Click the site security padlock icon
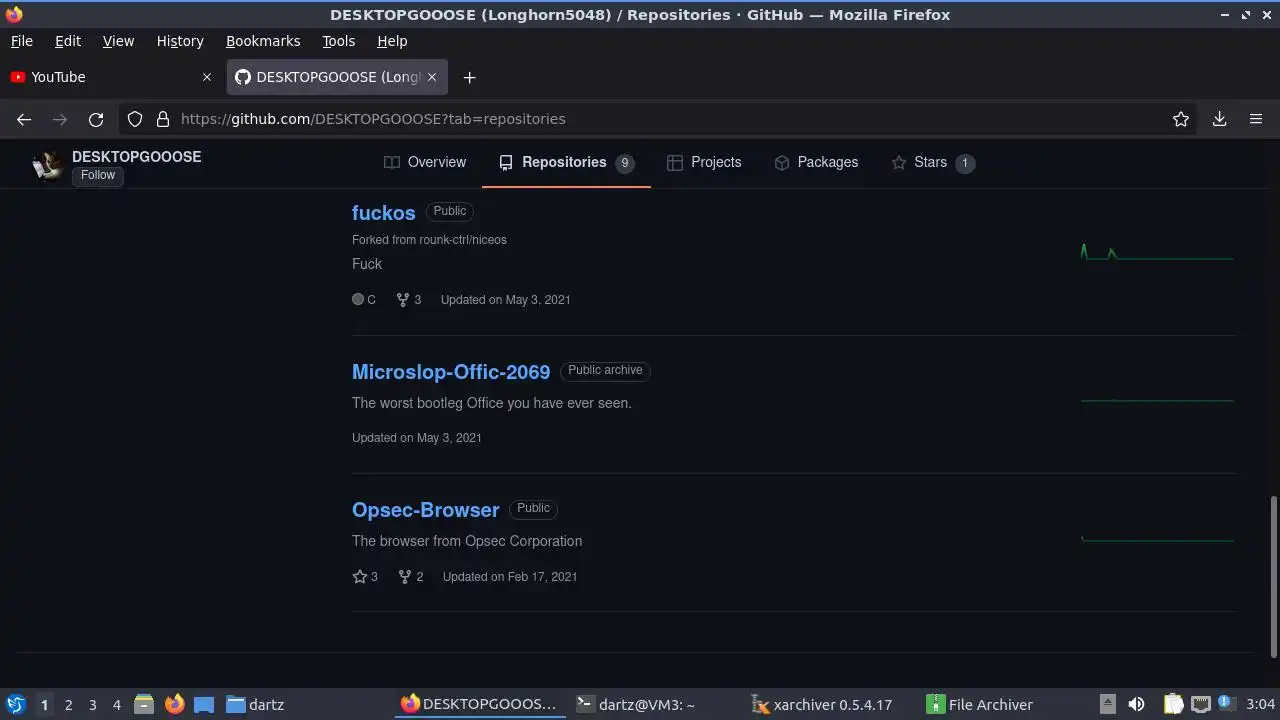The width and height of the screenshot is (1280, 720). click(x=163, y=119)
